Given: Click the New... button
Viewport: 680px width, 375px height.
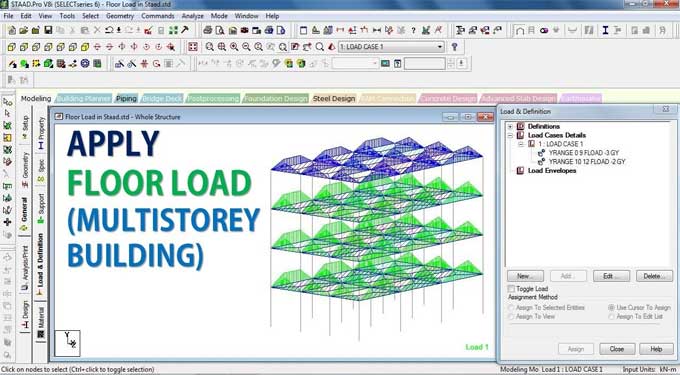Looking at the screenshot, I should pyautogui.click(x=525, y=276).
